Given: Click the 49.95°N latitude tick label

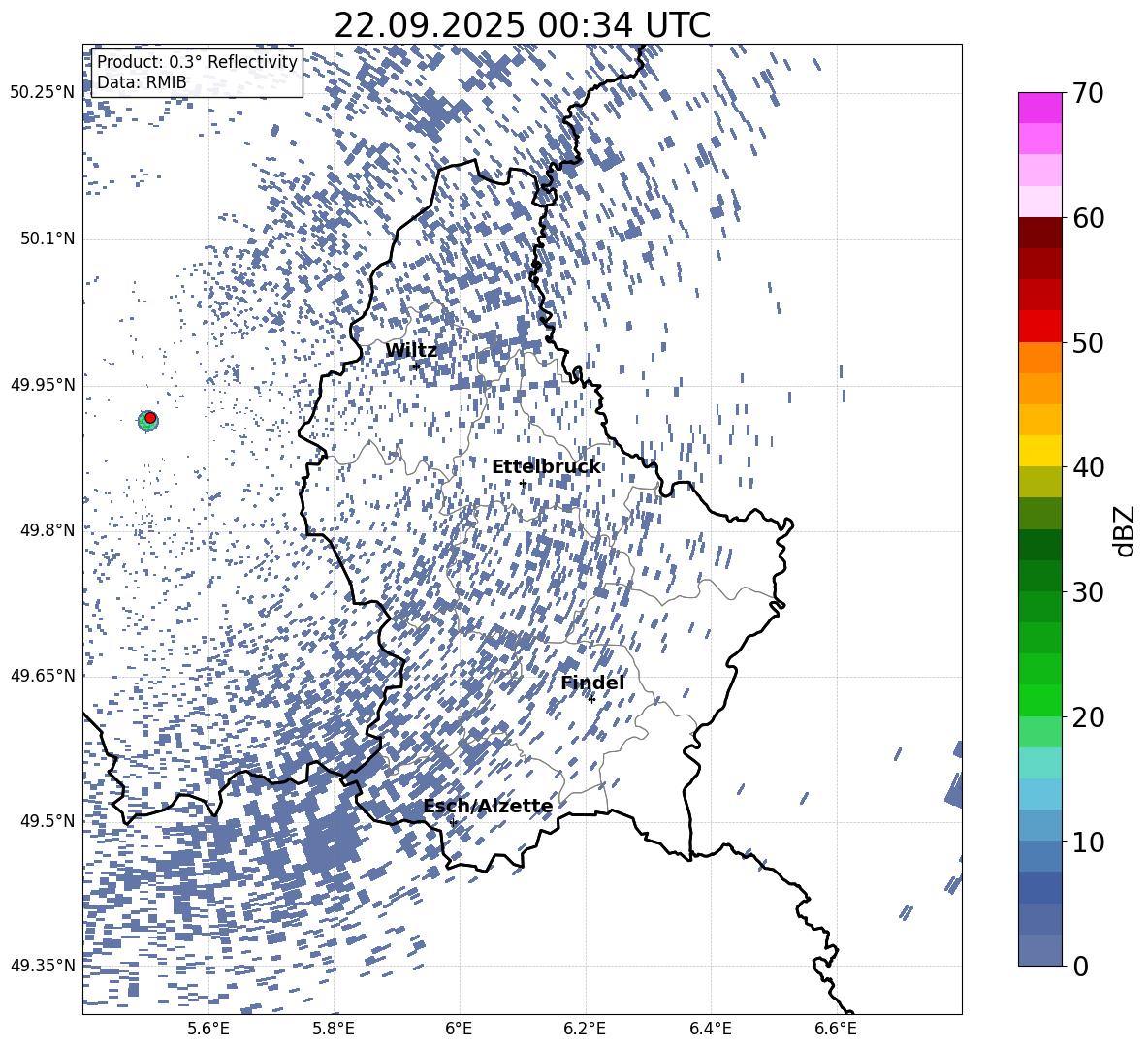Looking at the screenshot, I should (43, 384).
